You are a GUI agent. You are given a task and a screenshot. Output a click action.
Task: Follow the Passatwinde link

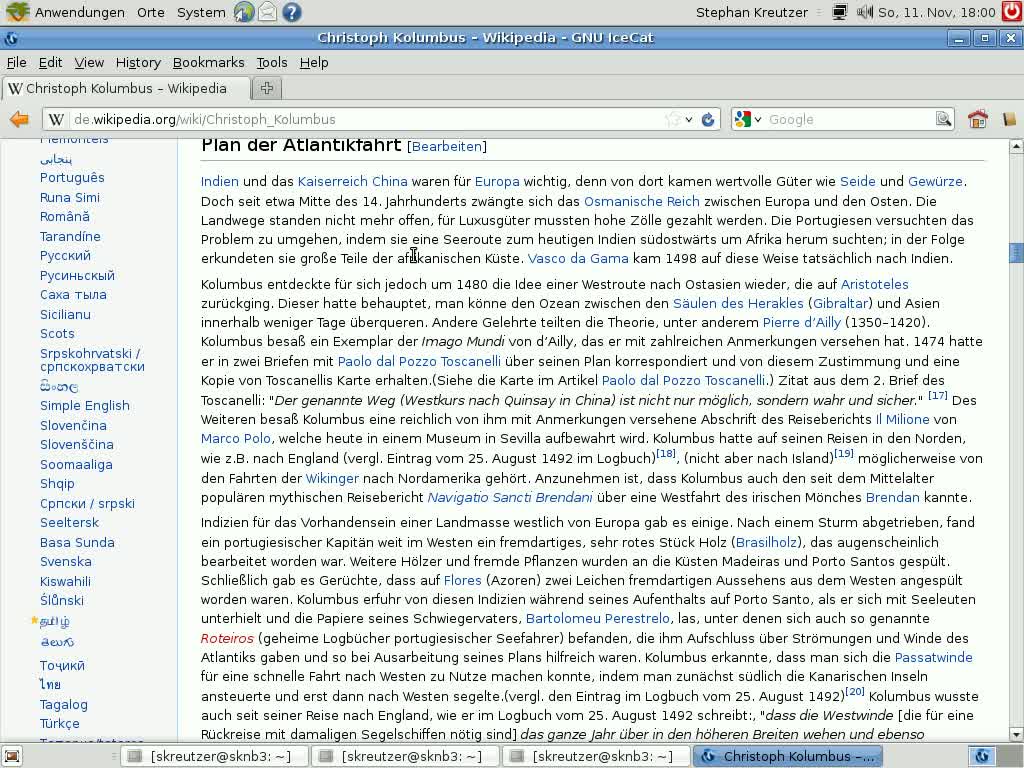[934, 658]
